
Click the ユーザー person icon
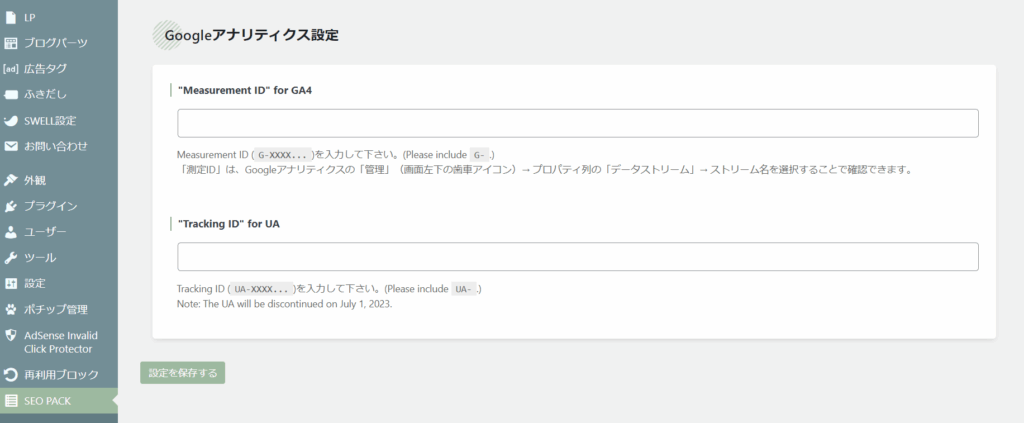[x=11, y=232]
